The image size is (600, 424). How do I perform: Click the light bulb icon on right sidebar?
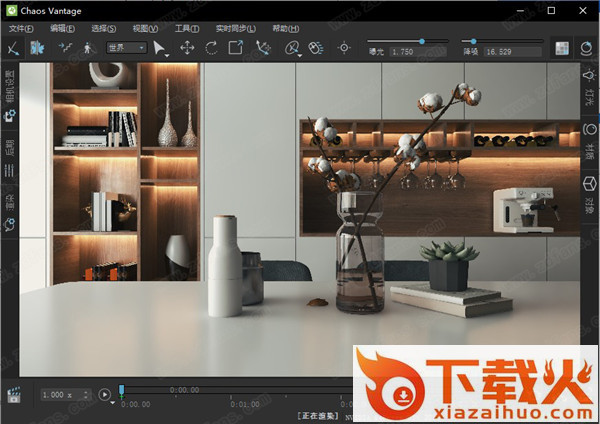[x=590, y=75]
